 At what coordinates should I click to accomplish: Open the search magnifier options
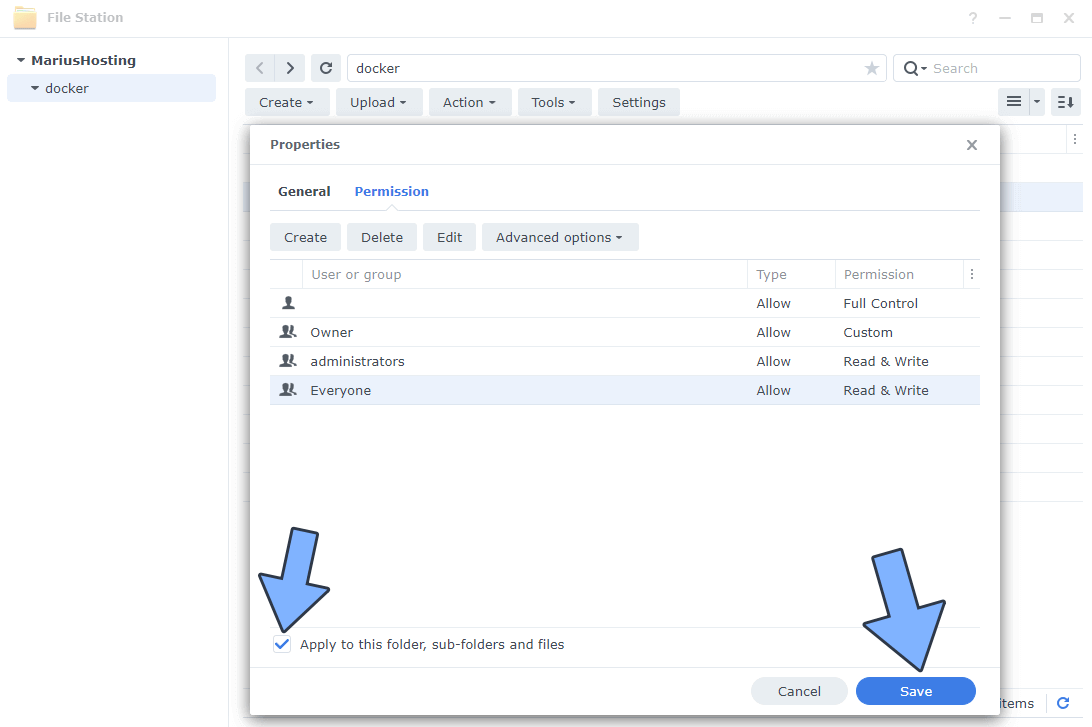pyautogui.click(x=914, y=68)
